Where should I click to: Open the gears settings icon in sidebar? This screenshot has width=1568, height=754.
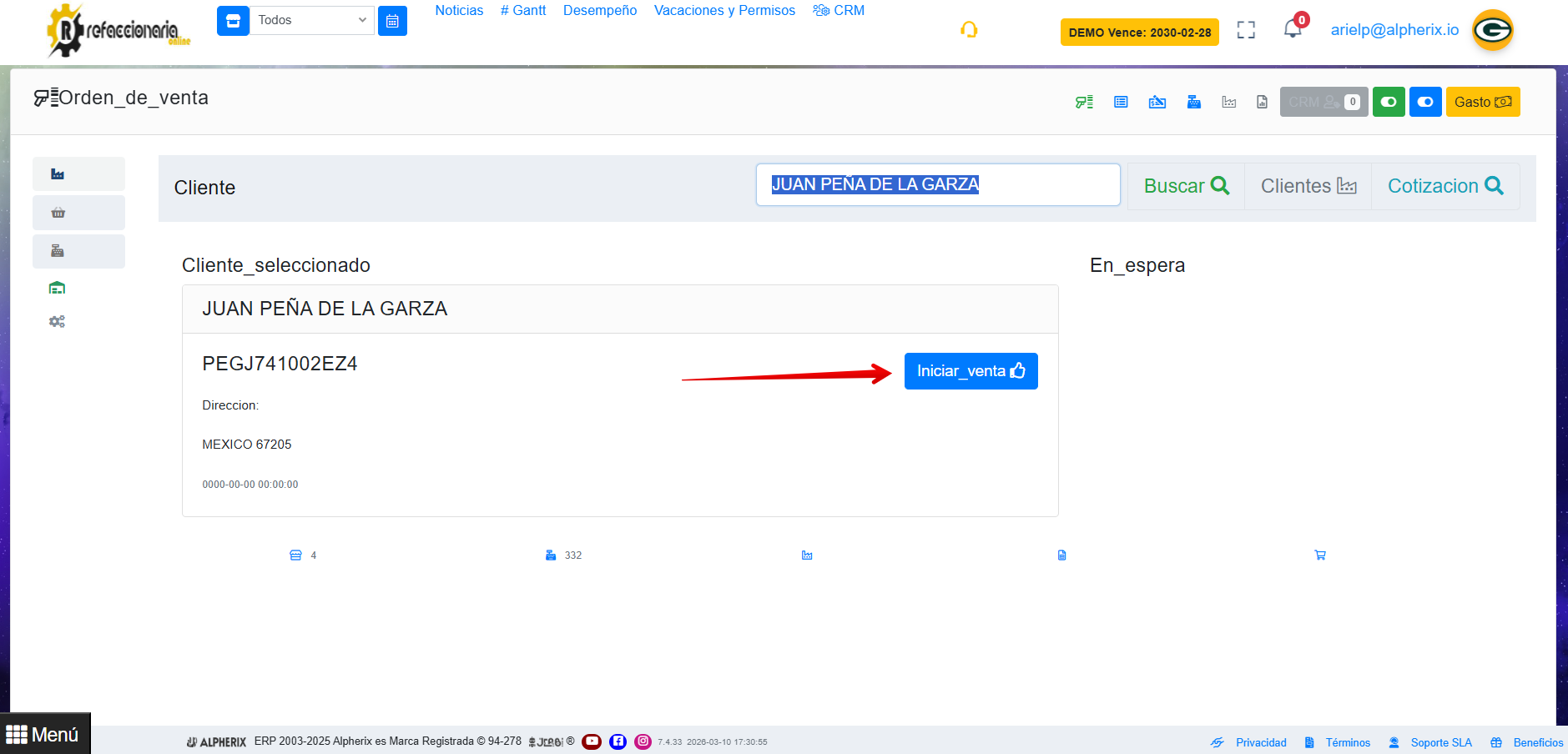click(x=57, y=322)
